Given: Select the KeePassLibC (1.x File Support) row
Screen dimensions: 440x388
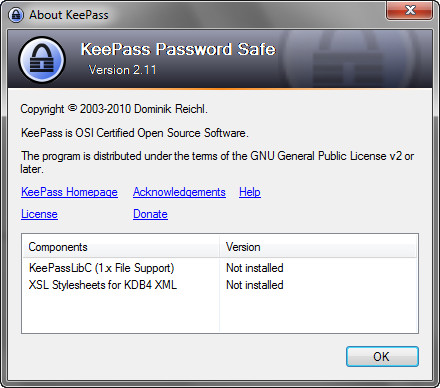Looking at the screenshot, I should click(220, 268).
